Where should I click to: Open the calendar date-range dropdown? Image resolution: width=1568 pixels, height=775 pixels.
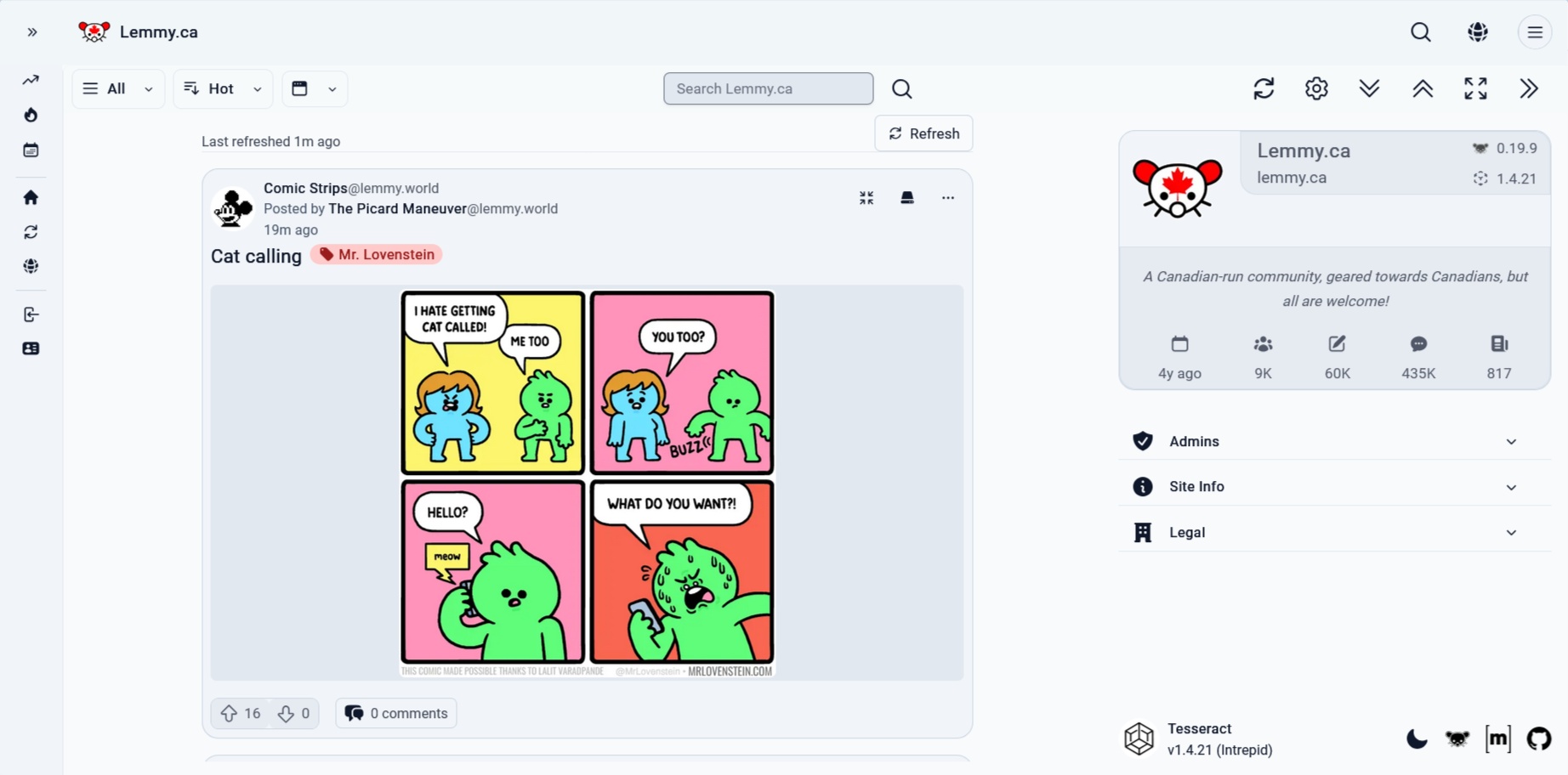(315, 88)
